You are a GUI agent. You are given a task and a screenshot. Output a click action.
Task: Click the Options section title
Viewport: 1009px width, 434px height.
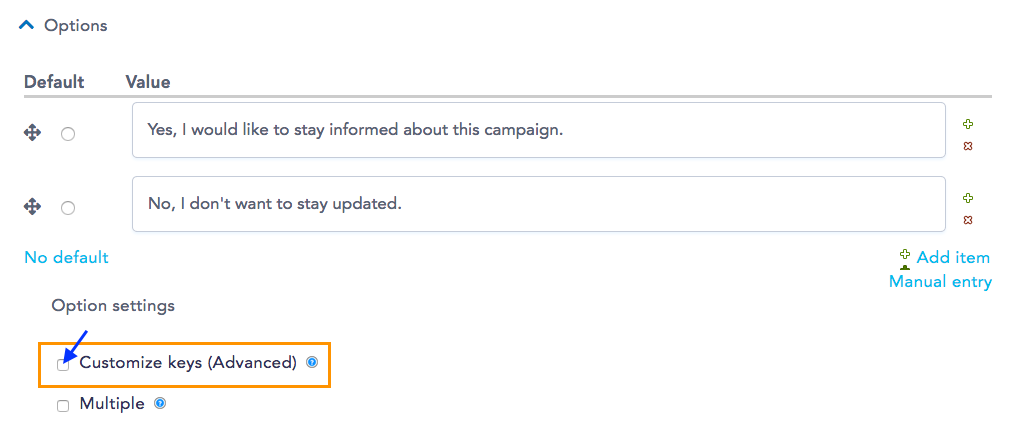pos(75,26)
